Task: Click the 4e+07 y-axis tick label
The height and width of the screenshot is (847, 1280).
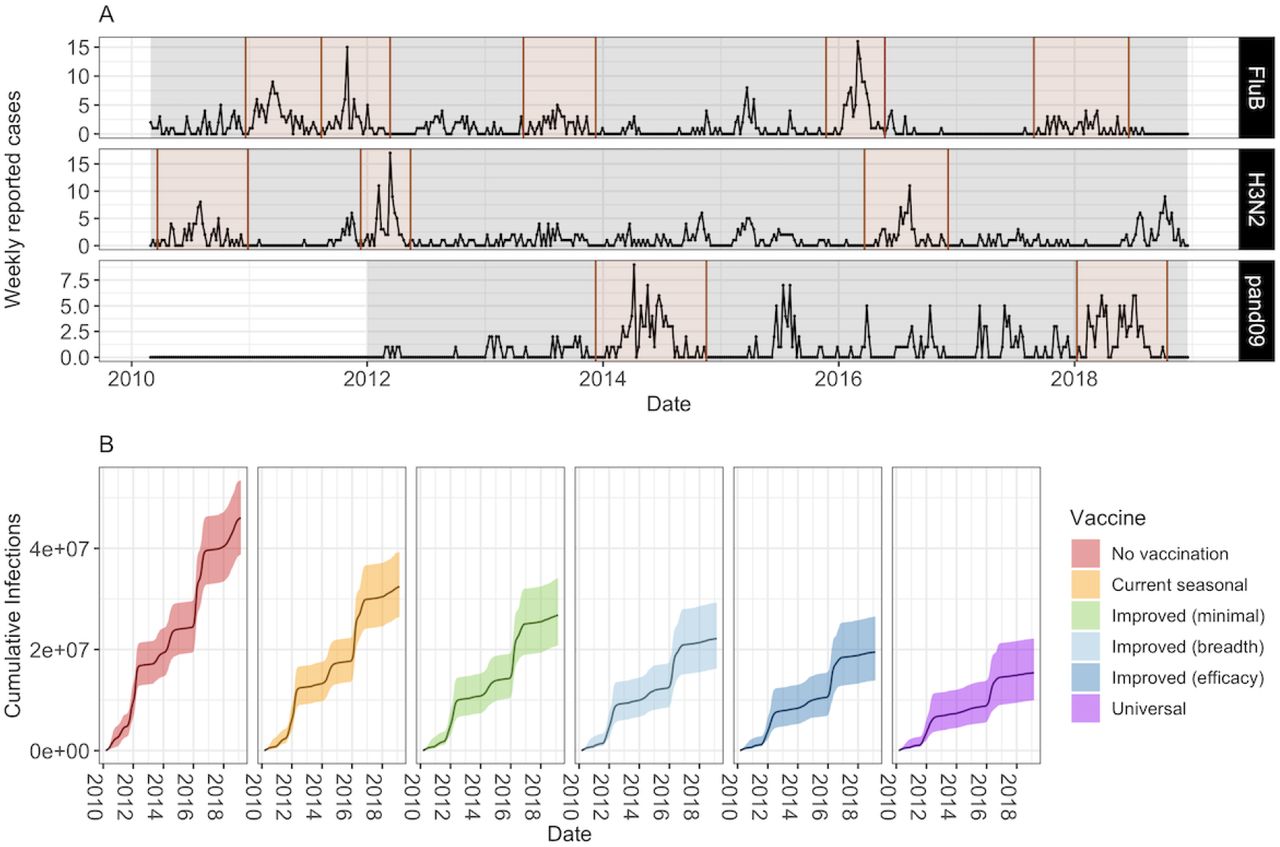Action: tap(64, 548)
